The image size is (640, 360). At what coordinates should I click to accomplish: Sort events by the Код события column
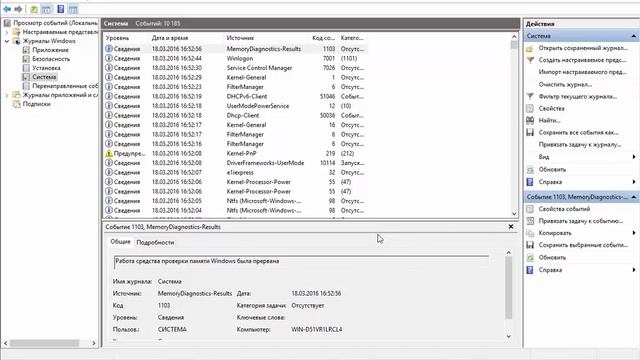click(324, 38)
